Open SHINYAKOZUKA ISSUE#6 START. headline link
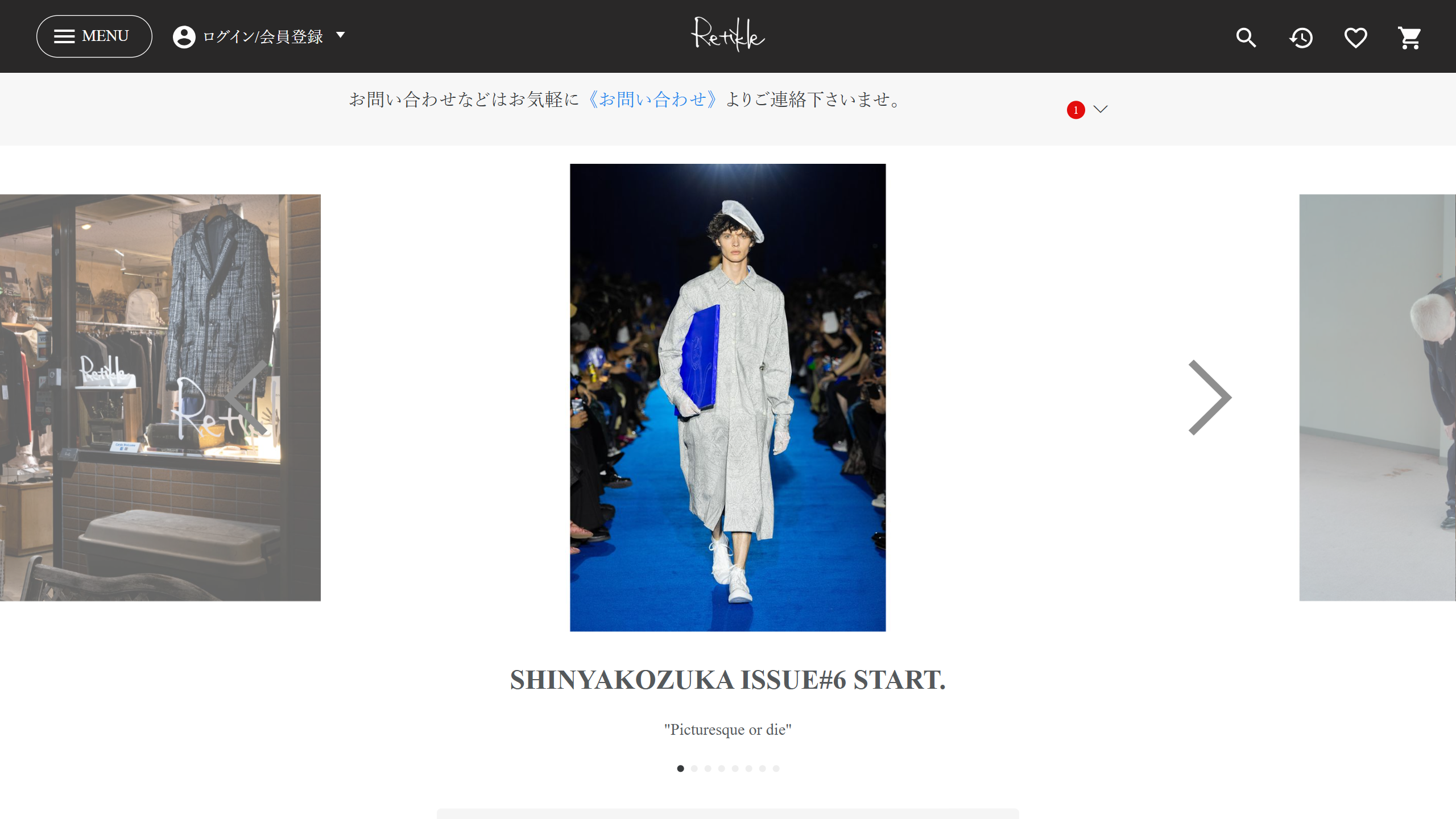Viewport: 1456px width, 819px height. point(727,680)
